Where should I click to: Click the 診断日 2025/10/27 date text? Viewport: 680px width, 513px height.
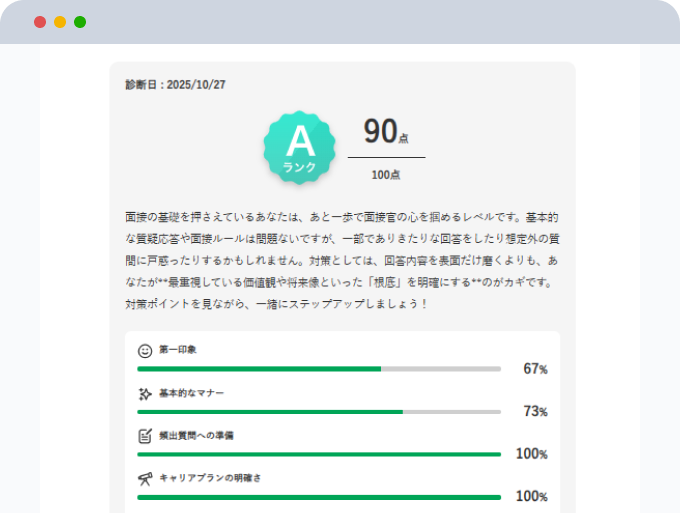[x=175, y=85]
